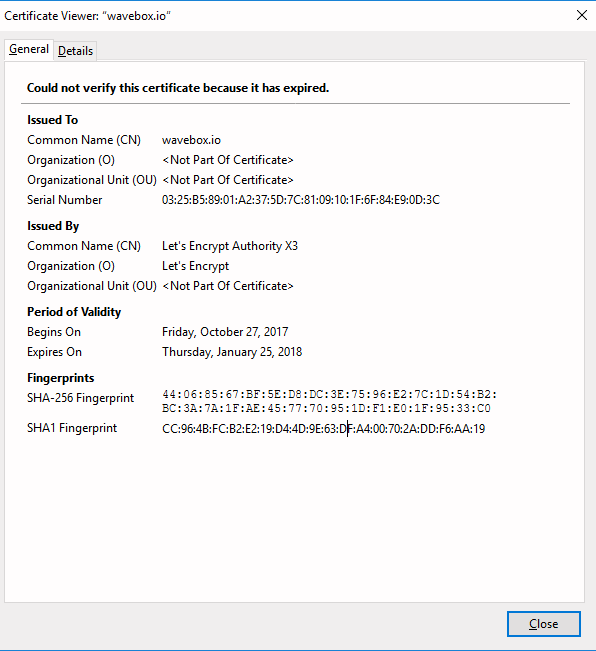Screen dimensions: 596x651
Task: Click the "Friday, October 27, 2017" date
Action: tap(225, 332)
